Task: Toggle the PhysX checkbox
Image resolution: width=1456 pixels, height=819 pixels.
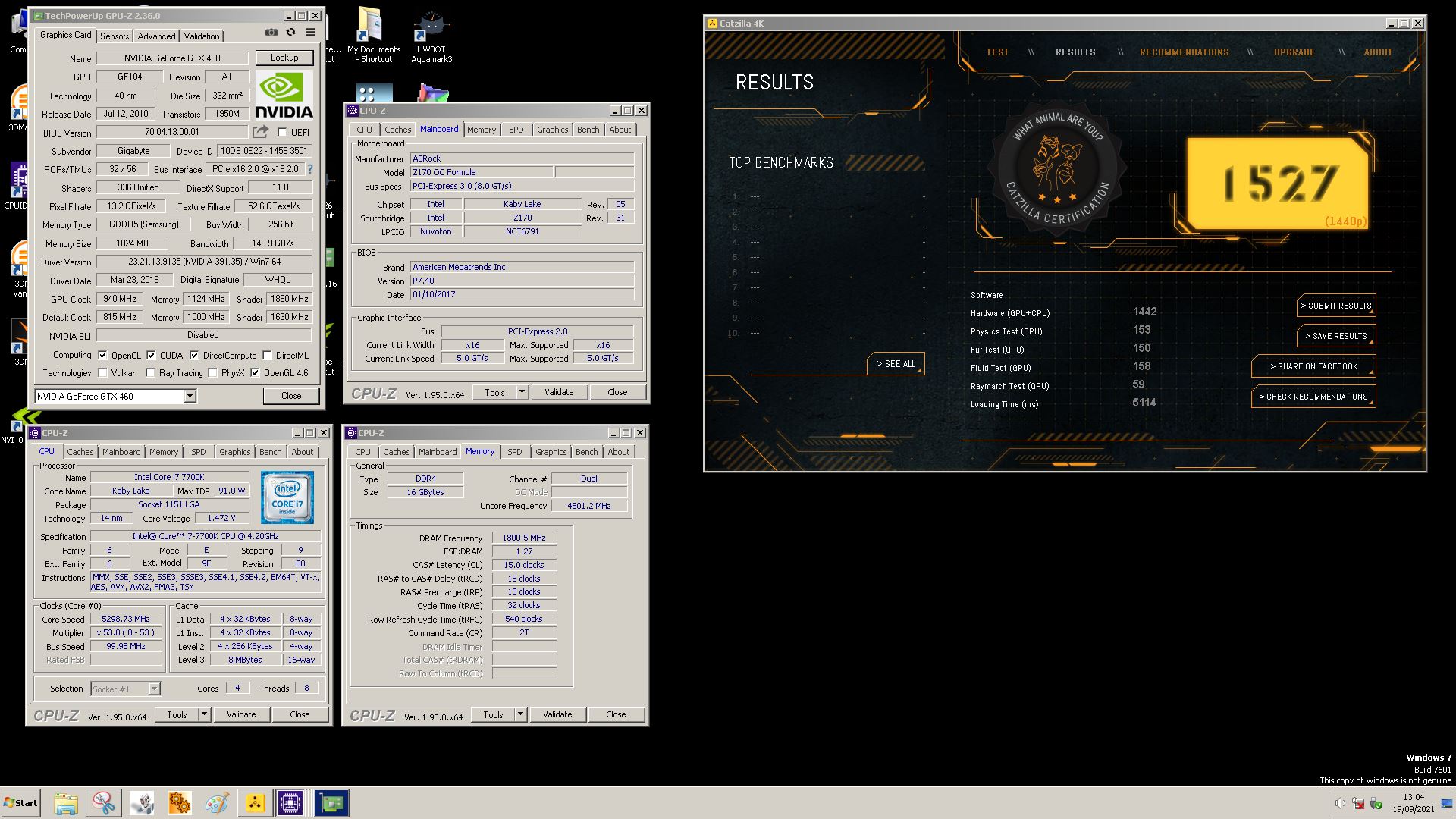Action: [x=212, y=373]
